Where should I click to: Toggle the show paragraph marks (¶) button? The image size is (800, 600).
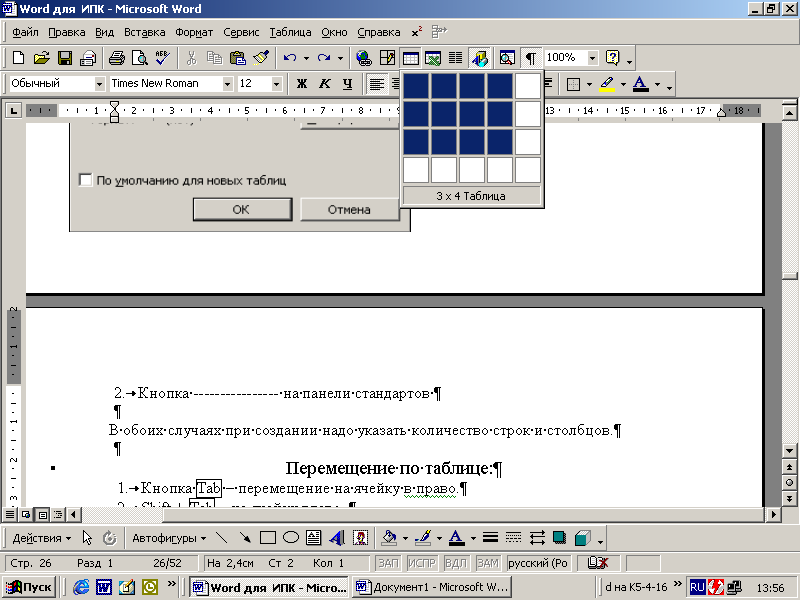531,58
